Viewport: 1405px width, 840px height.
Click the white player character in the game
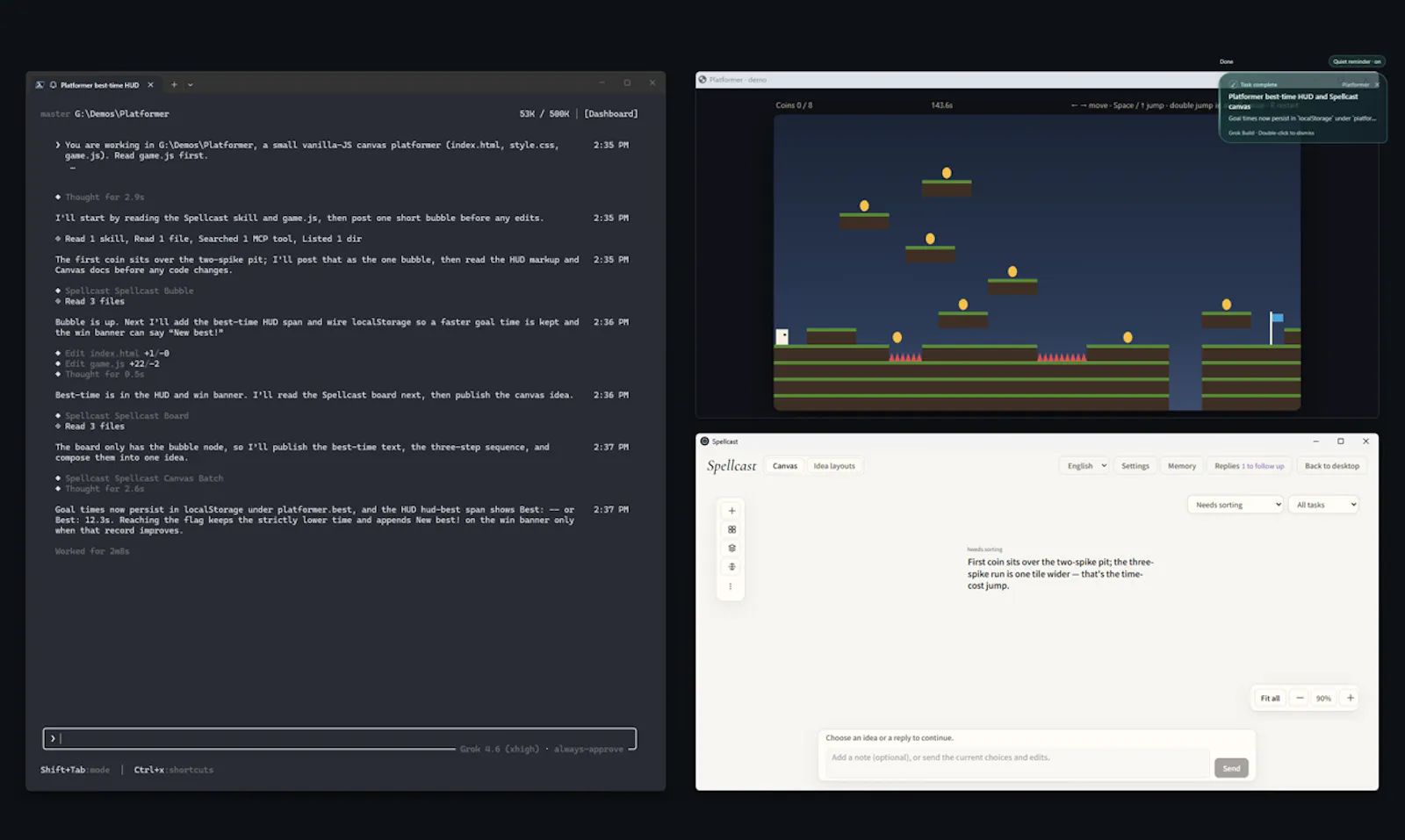[782, 337]
